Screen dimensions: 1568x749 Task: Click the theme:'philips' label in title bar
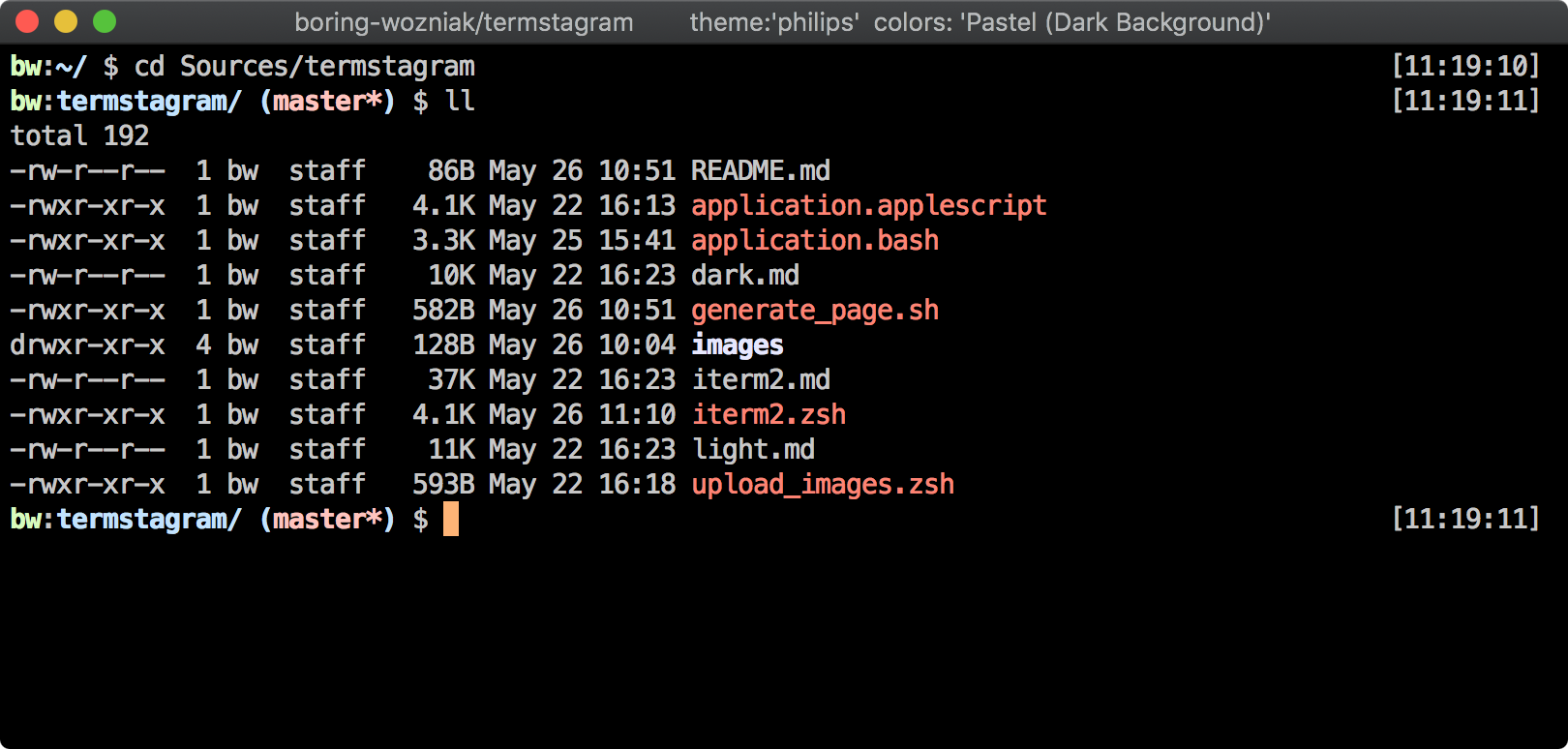coord(773,22)
